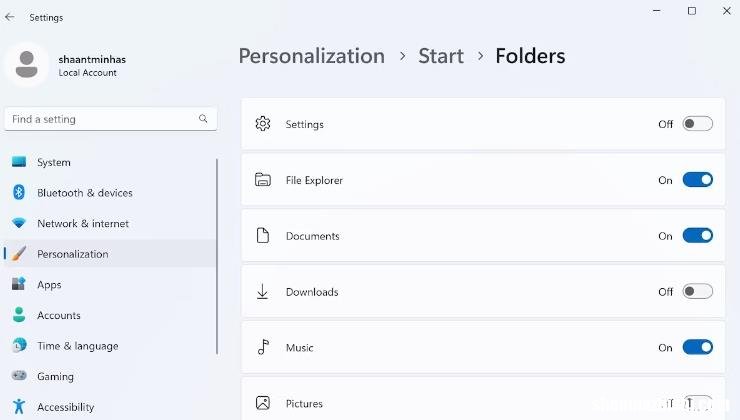Image resolution: width=740 pixels, height=420 pixels.
Task: Open Time & language category
Action: click(x=110, y=345)
